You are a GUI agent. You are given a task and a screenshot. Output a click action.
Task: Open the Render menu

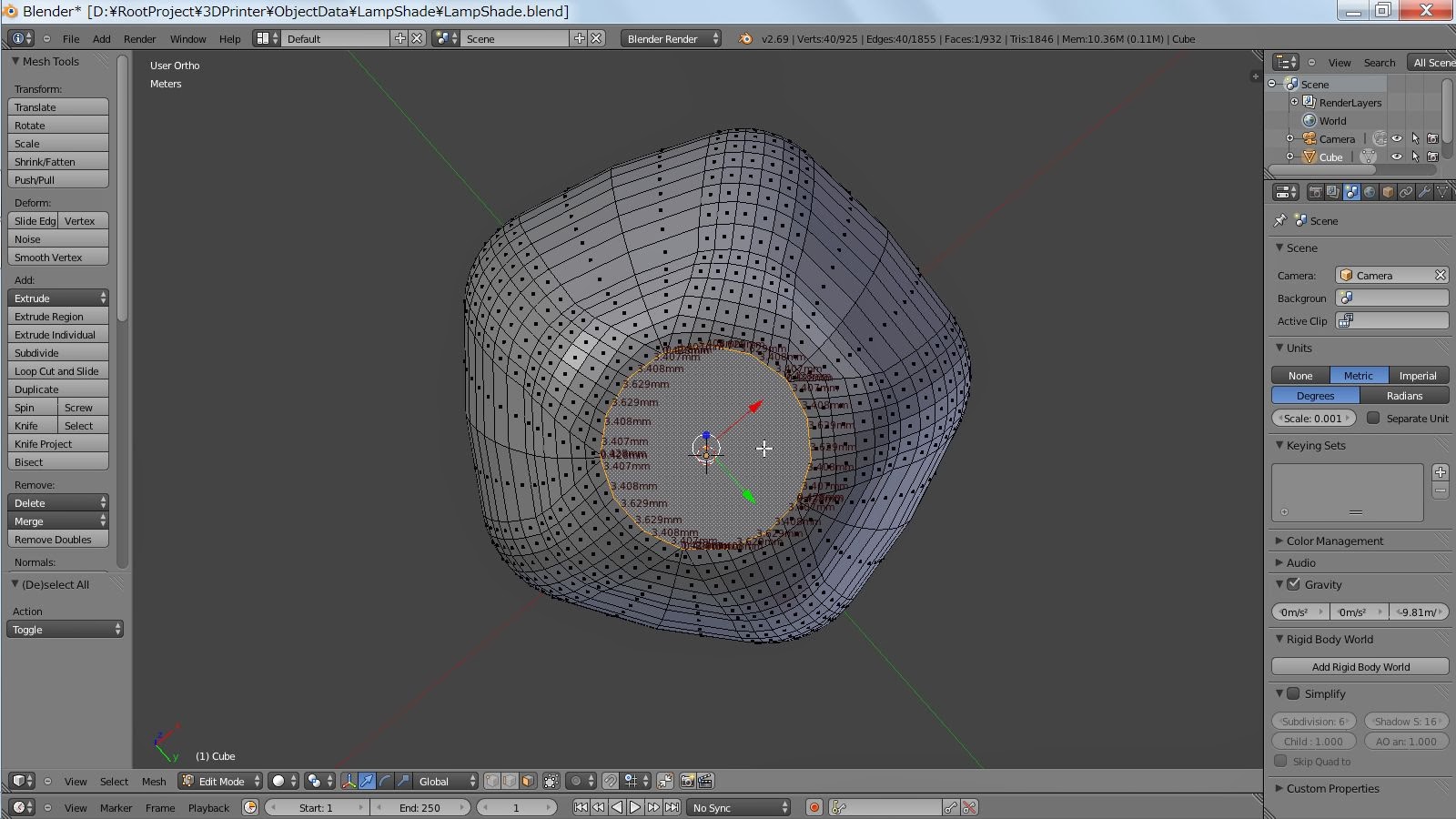[139, 38]
